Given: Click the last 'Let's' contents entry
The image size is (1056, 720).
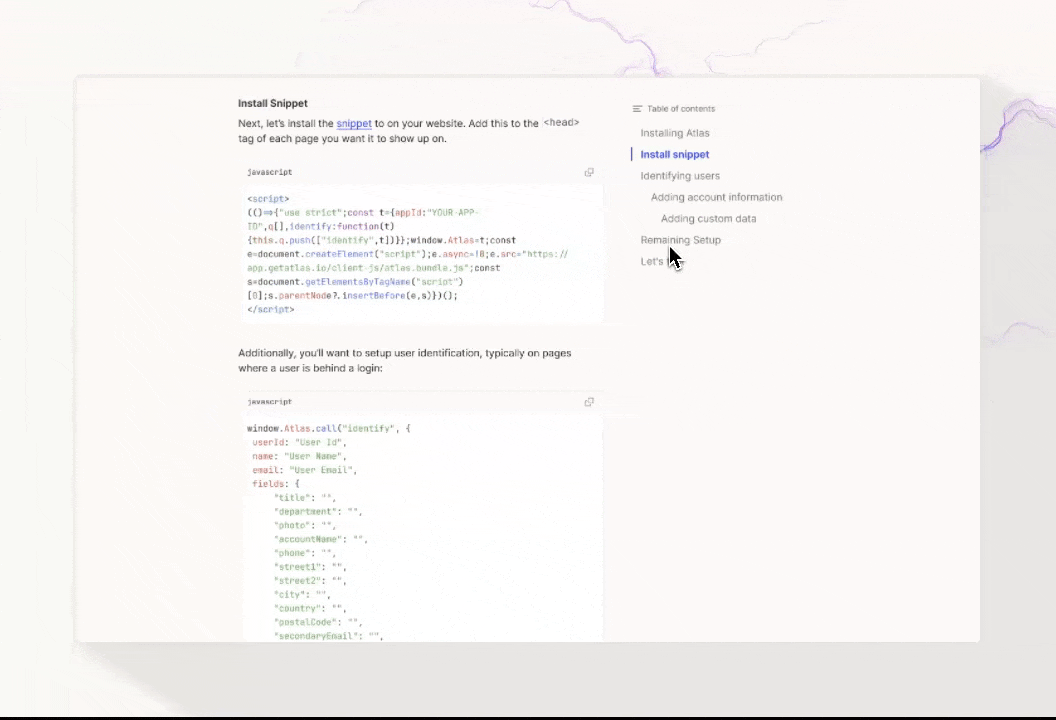Looking at the screenshot, I should [652, 262].
